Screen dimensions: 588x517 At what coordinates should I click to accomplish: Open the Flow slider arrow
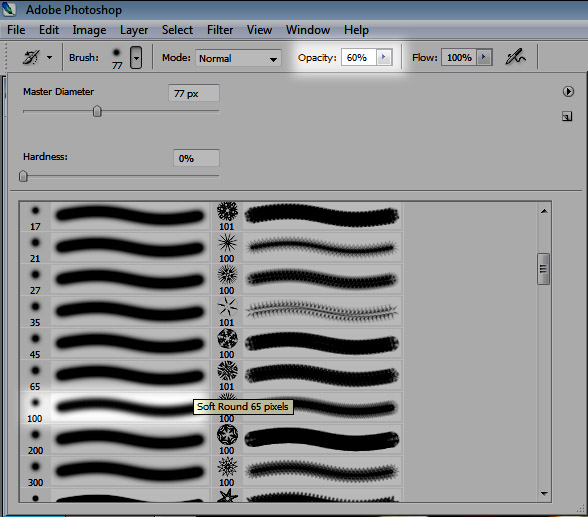[x=484, y=57]
